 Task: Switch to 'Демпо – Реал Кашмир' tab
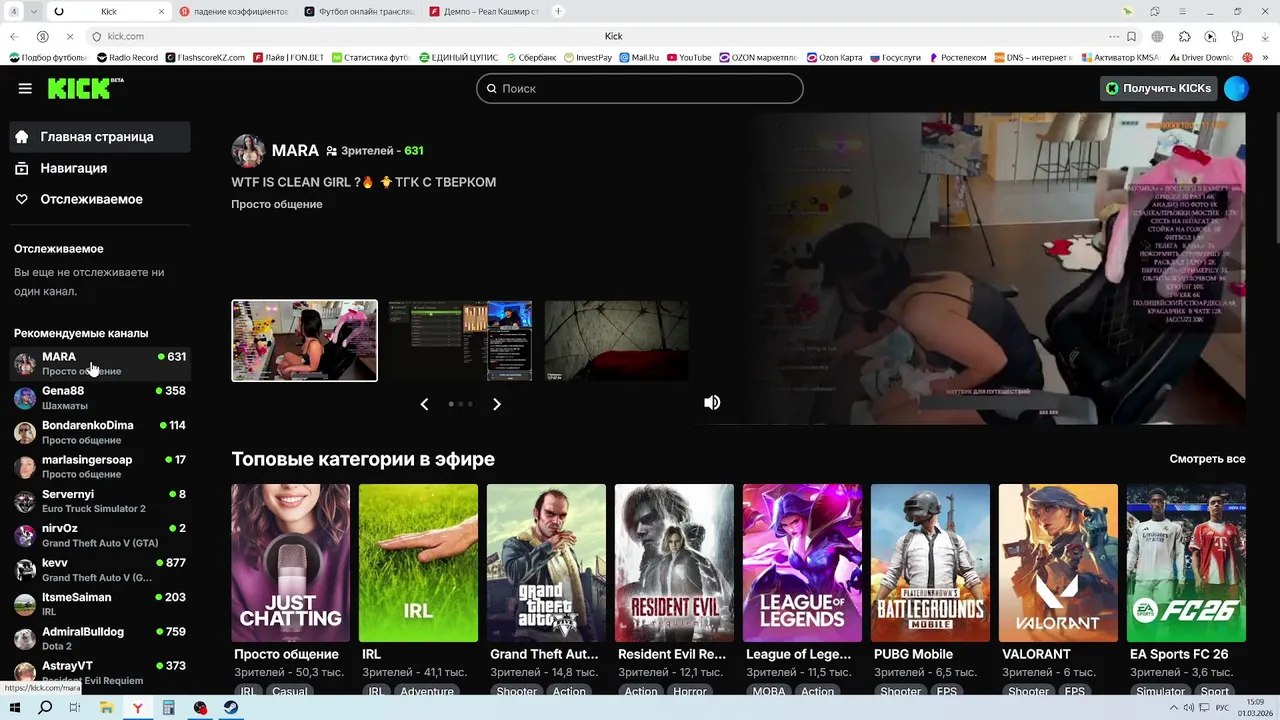485,11
